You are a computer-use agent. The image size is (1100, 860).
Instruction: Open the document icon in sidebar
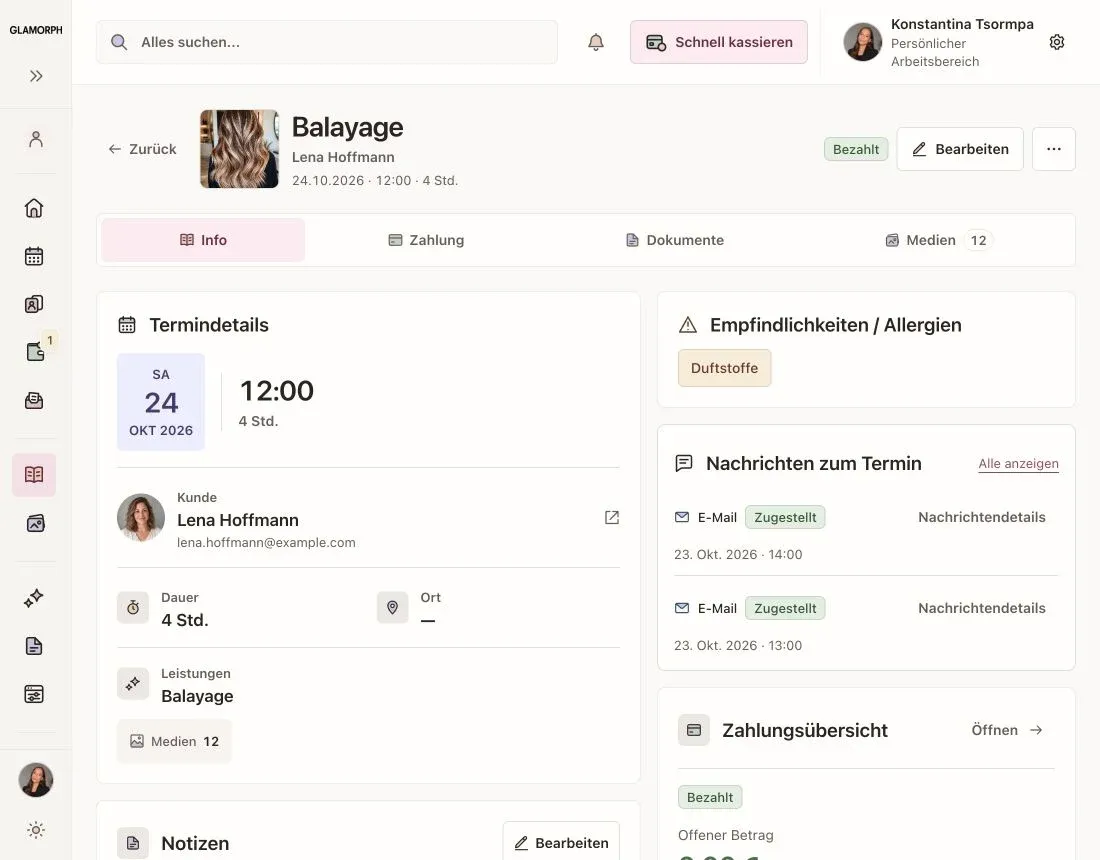tap(34, 645)
